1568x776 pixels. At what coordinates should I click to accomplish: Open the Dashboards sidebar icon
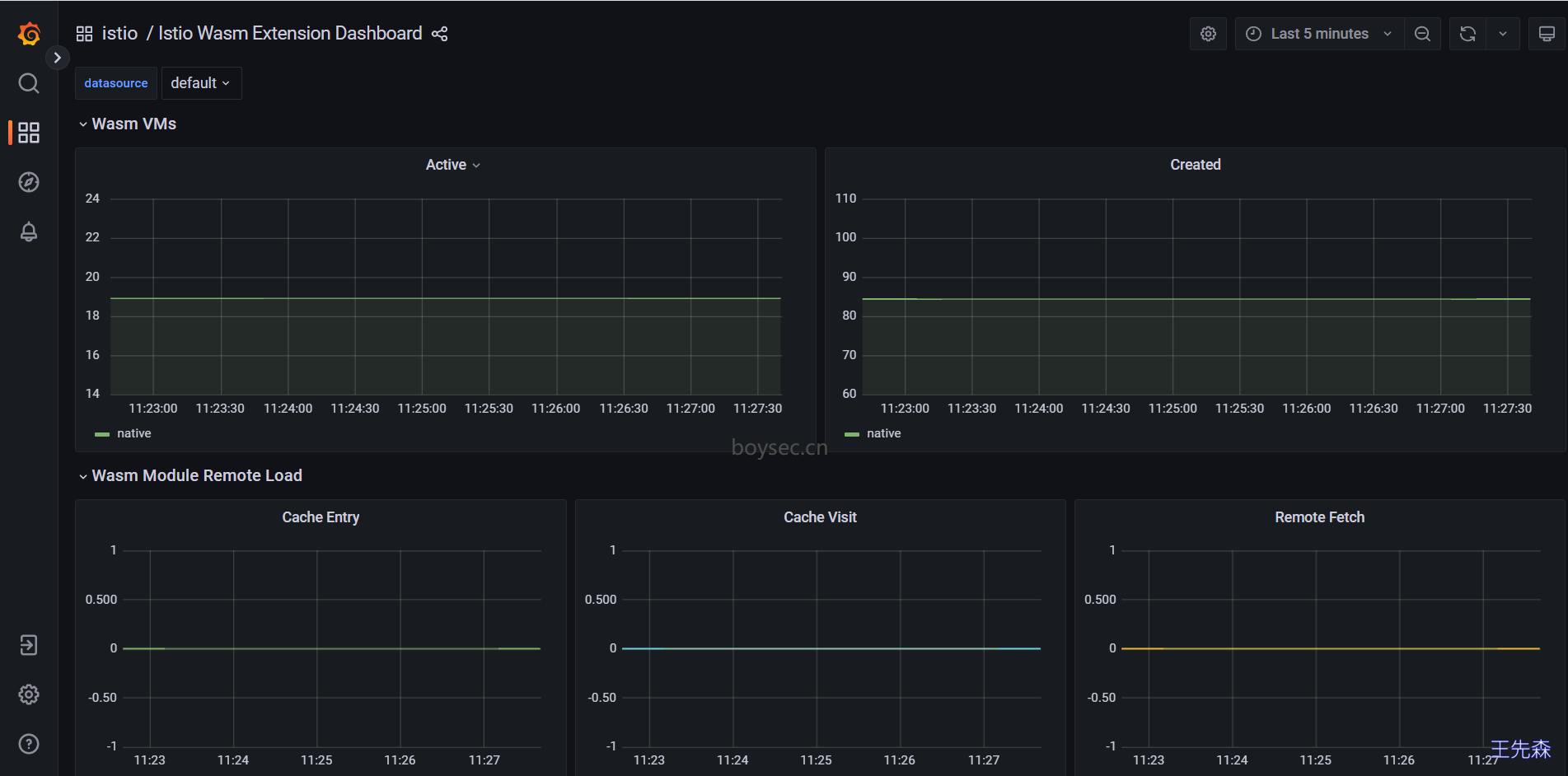click(x=29, y=133)
